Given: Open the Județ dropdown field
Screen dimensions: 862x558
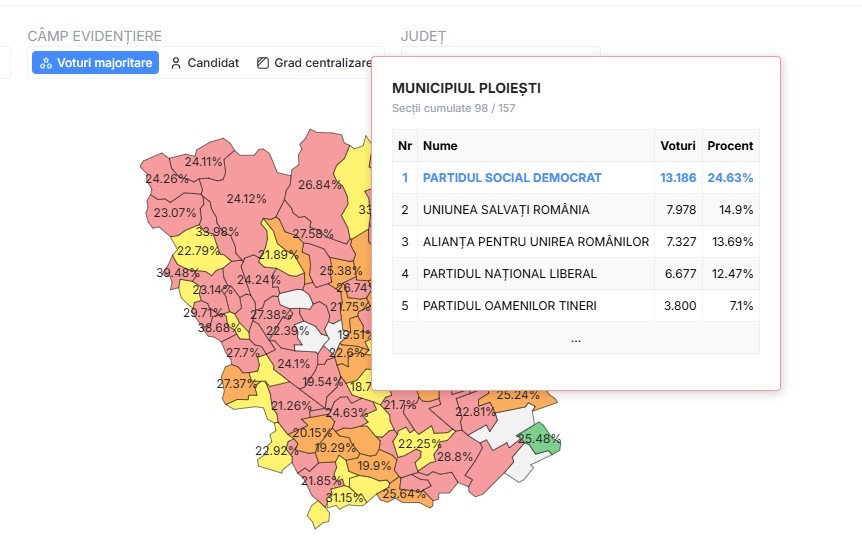Looking at the screenshot, I should [x=500, y=52].
